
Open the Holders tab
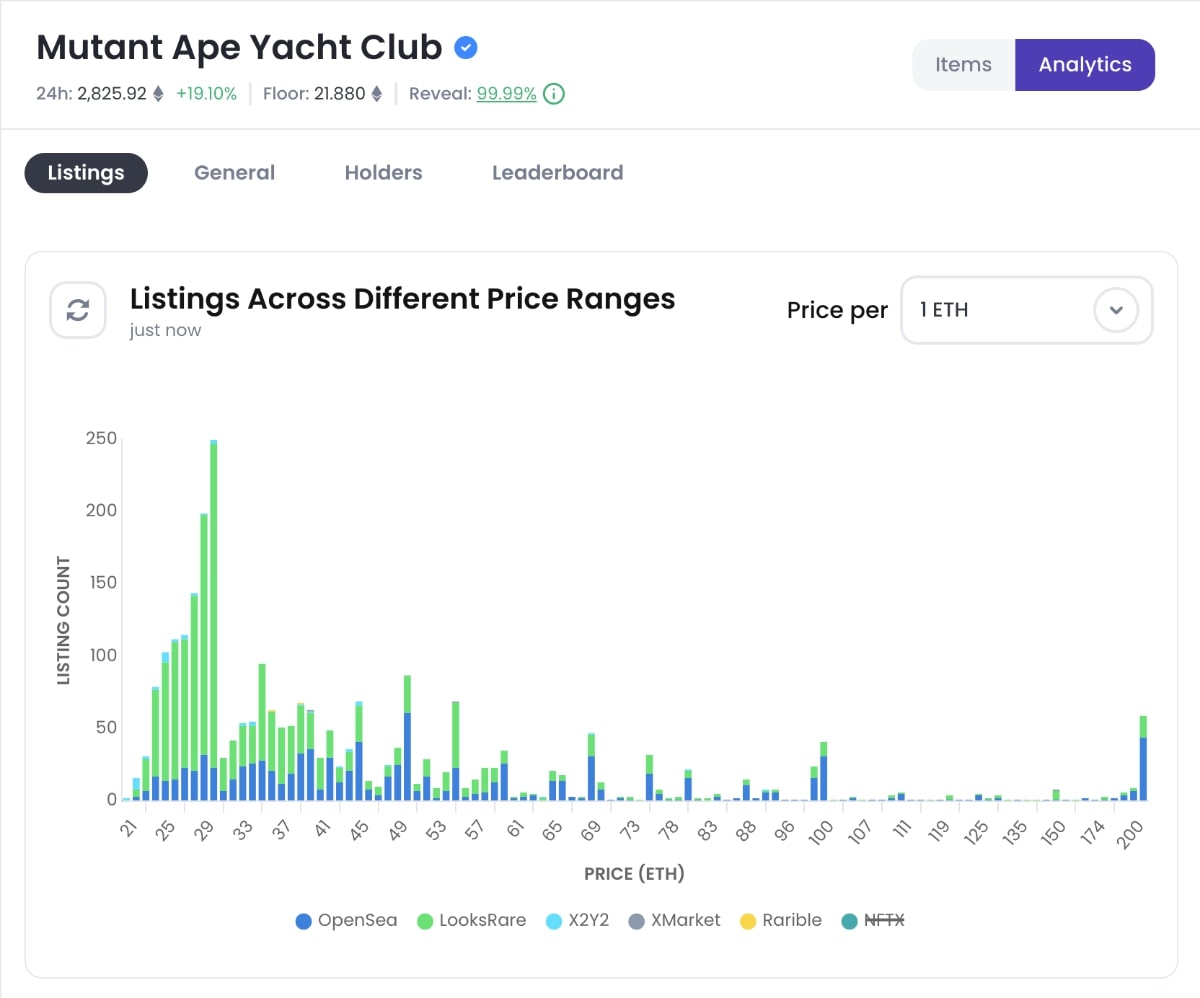point(383,173)
